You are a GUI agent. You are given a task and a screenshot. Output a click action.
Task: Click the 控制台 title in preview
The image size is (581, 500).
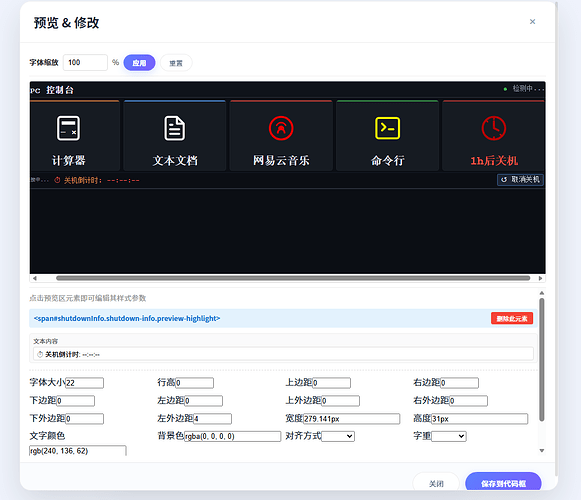point(60,90)
